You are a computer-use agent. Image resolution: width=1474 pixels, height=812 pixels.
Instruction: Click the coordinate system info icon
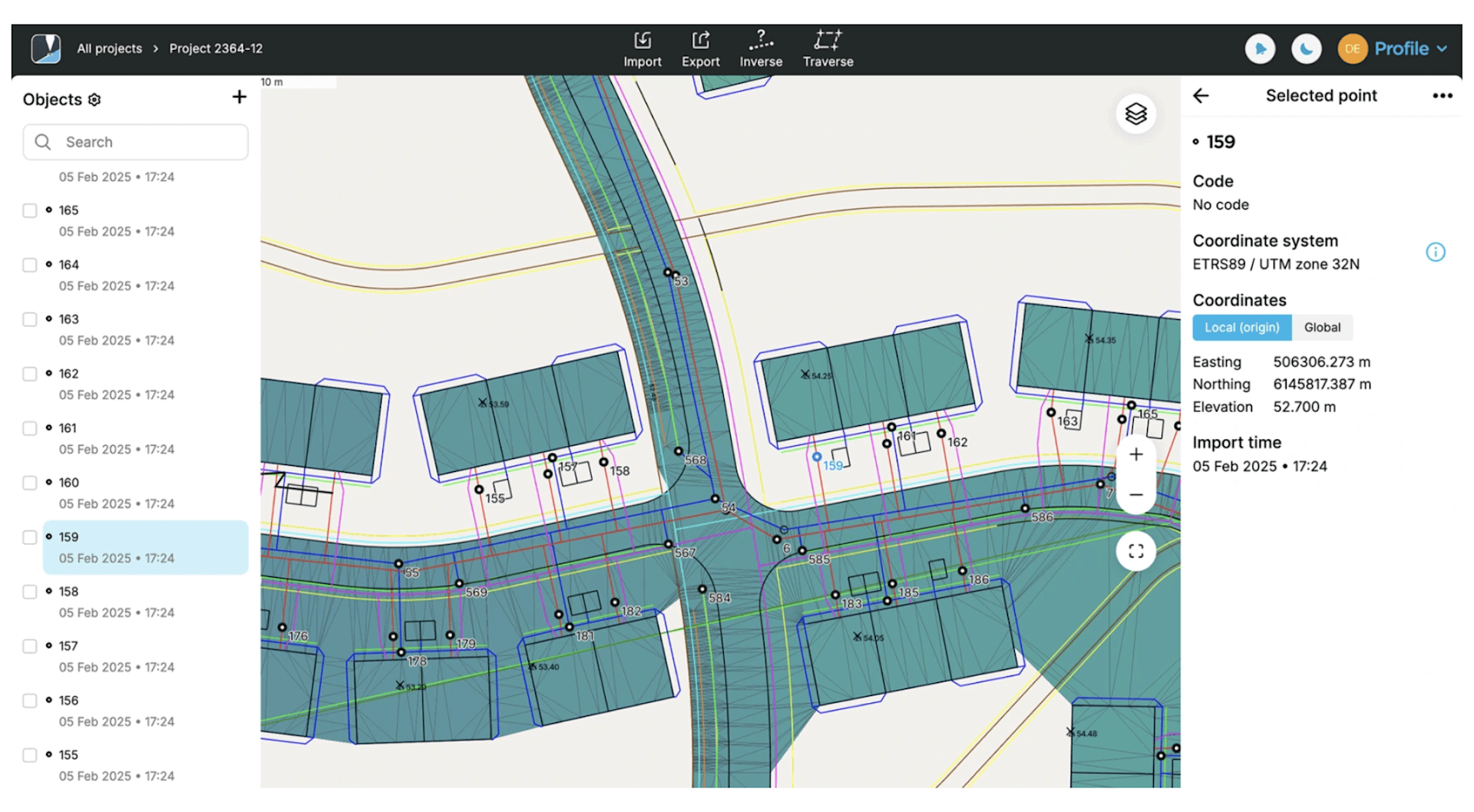click(x=1435, y=253)
